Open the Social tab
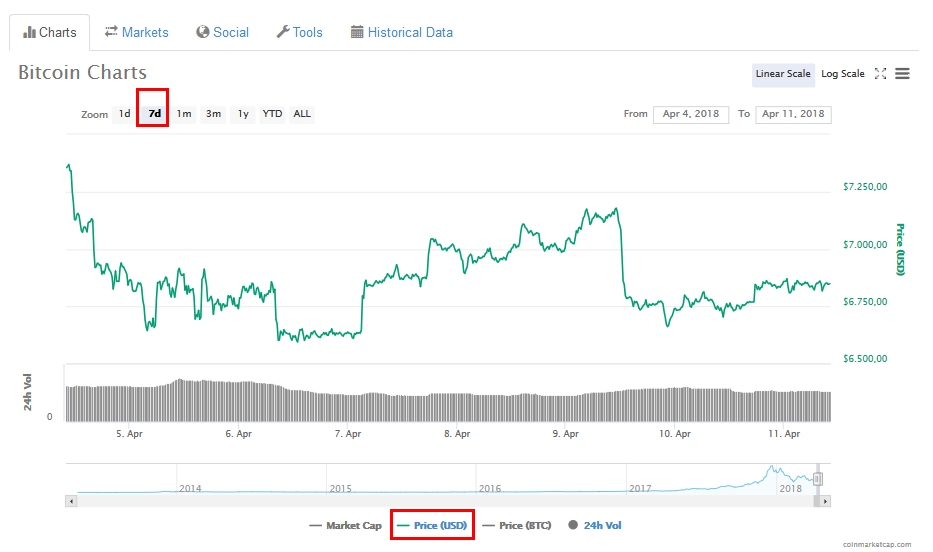The width and height of the screenshot is (933, 552). tap(223, 33)
